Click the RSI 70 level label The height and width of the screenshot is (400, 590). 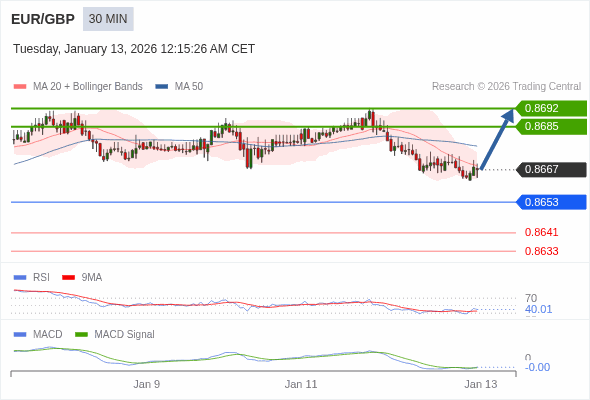point(531,298)
